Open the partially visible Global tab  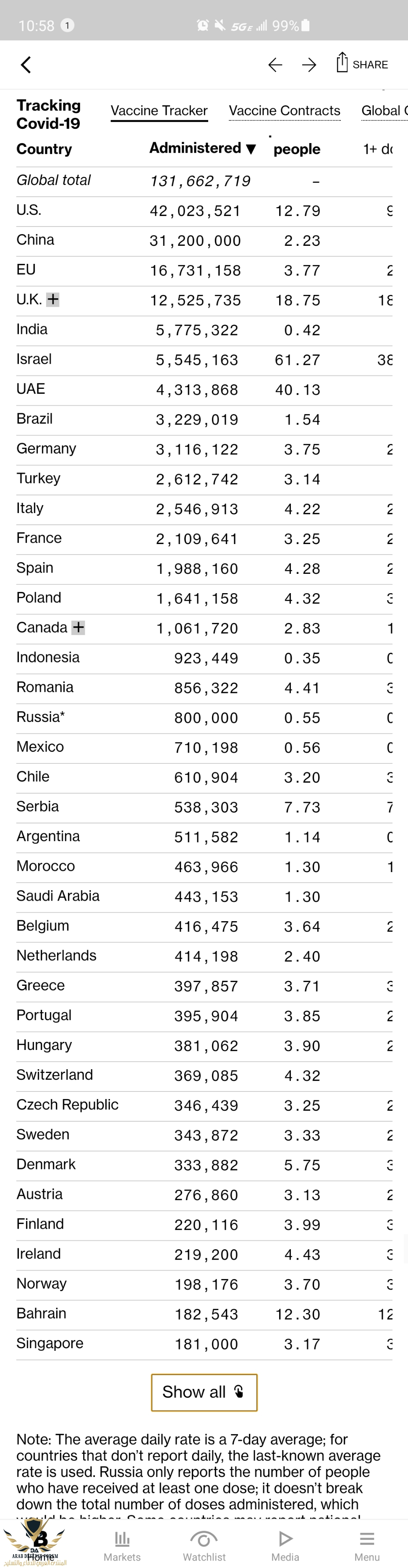[384, 111]
